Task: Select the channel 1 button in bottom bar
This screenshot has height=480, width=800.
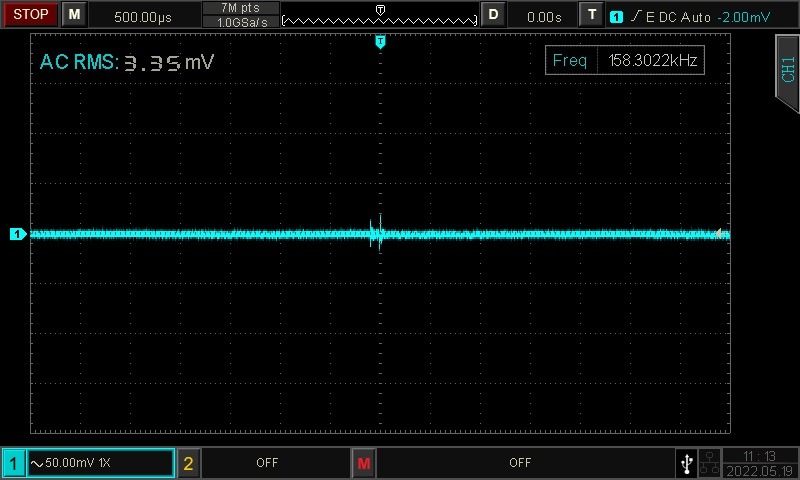Action: [x=13, y=463]
